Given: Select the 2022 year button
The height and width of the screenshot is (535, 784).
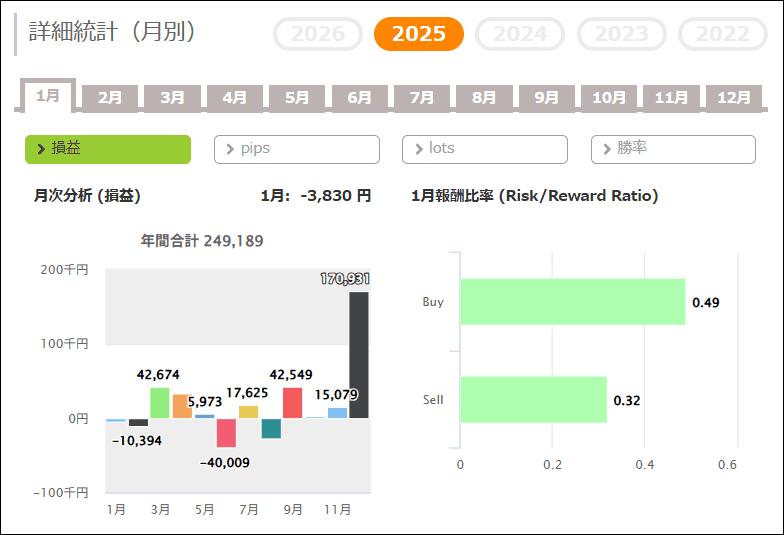Looking at the screenshot, I should pos(723,34).
